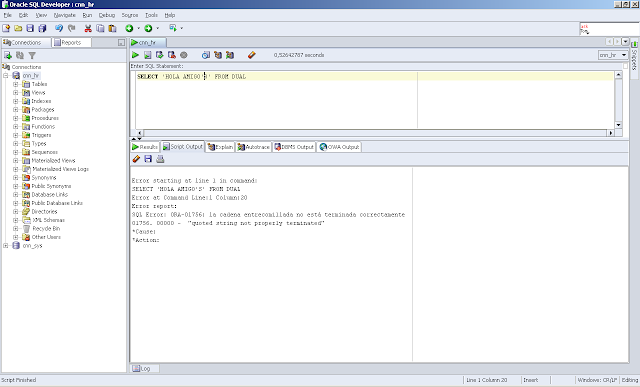Switch to the Reports tab
Image resolution: width=640 pixels, height=387 pixels.
(x=71, y=42)
